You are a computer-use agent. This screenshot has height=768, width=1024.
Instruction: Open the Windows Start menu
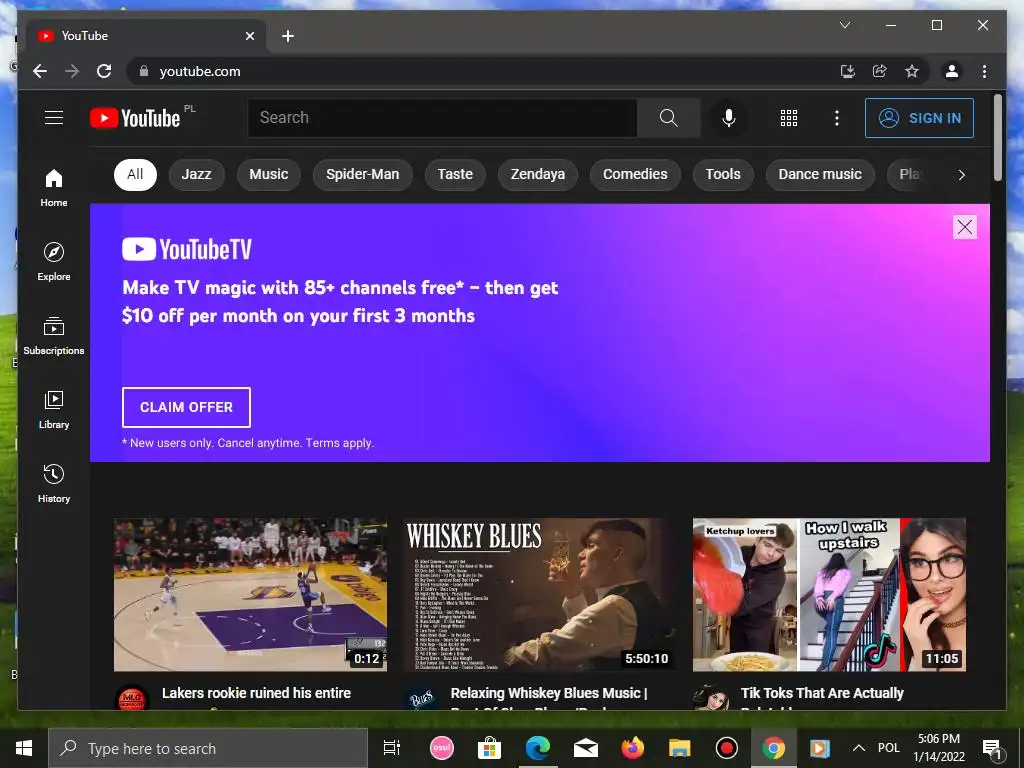coord(24,748)
